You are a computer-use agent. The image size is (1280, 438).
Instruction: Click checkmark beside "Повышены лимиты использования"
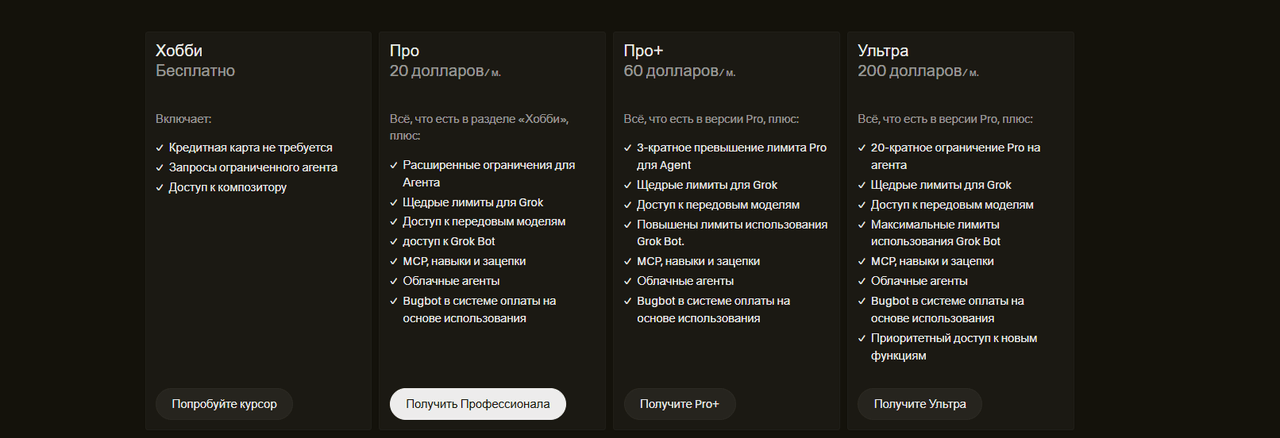click(628, 224)
